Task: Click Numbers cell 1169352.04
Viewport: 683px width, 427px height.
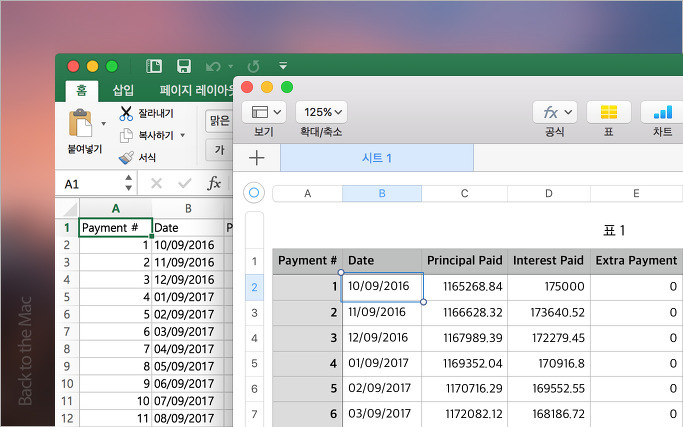Action: coord(464,363)
